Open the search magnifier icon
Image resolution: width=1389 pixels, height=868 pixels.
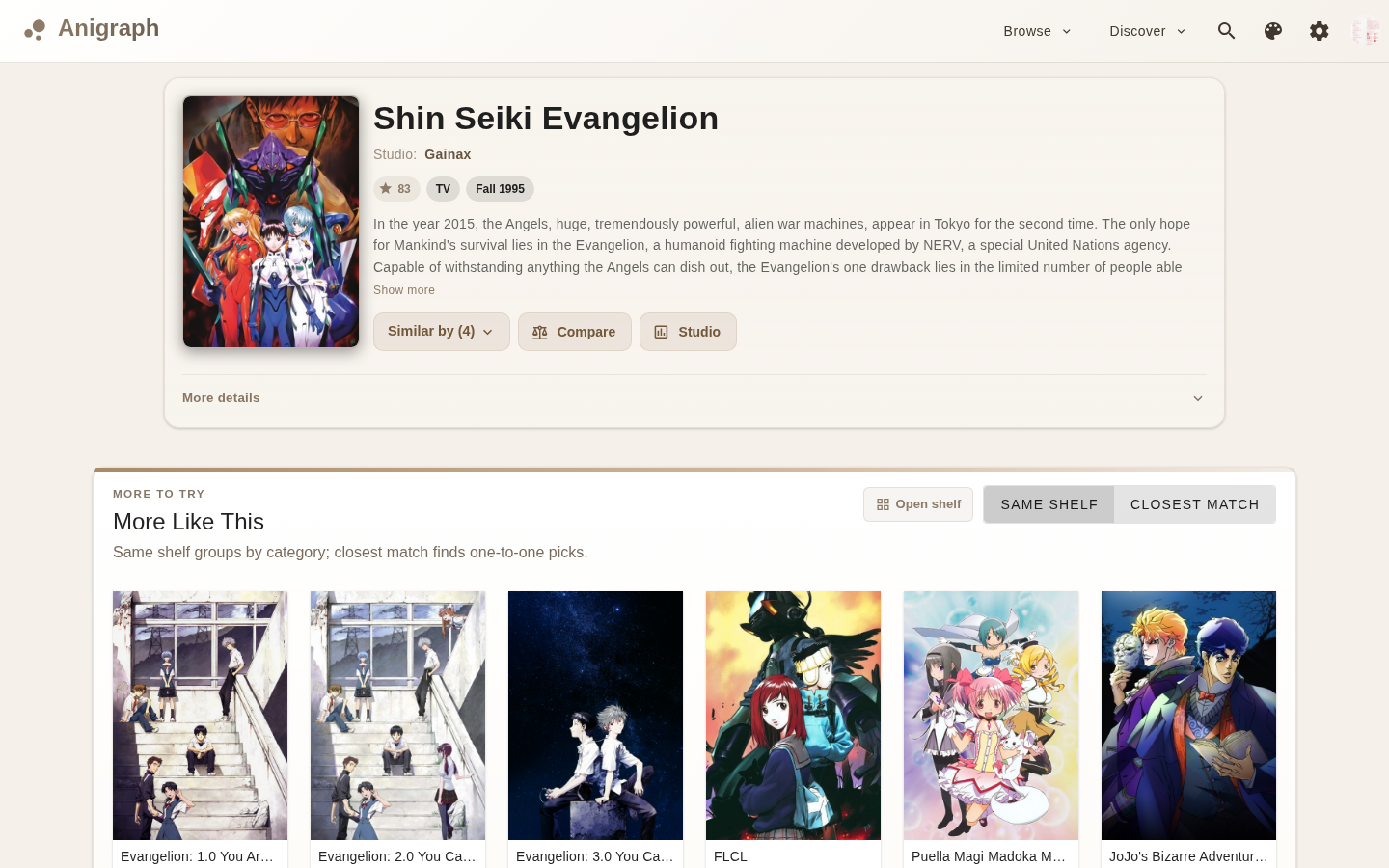(1227, 31)
